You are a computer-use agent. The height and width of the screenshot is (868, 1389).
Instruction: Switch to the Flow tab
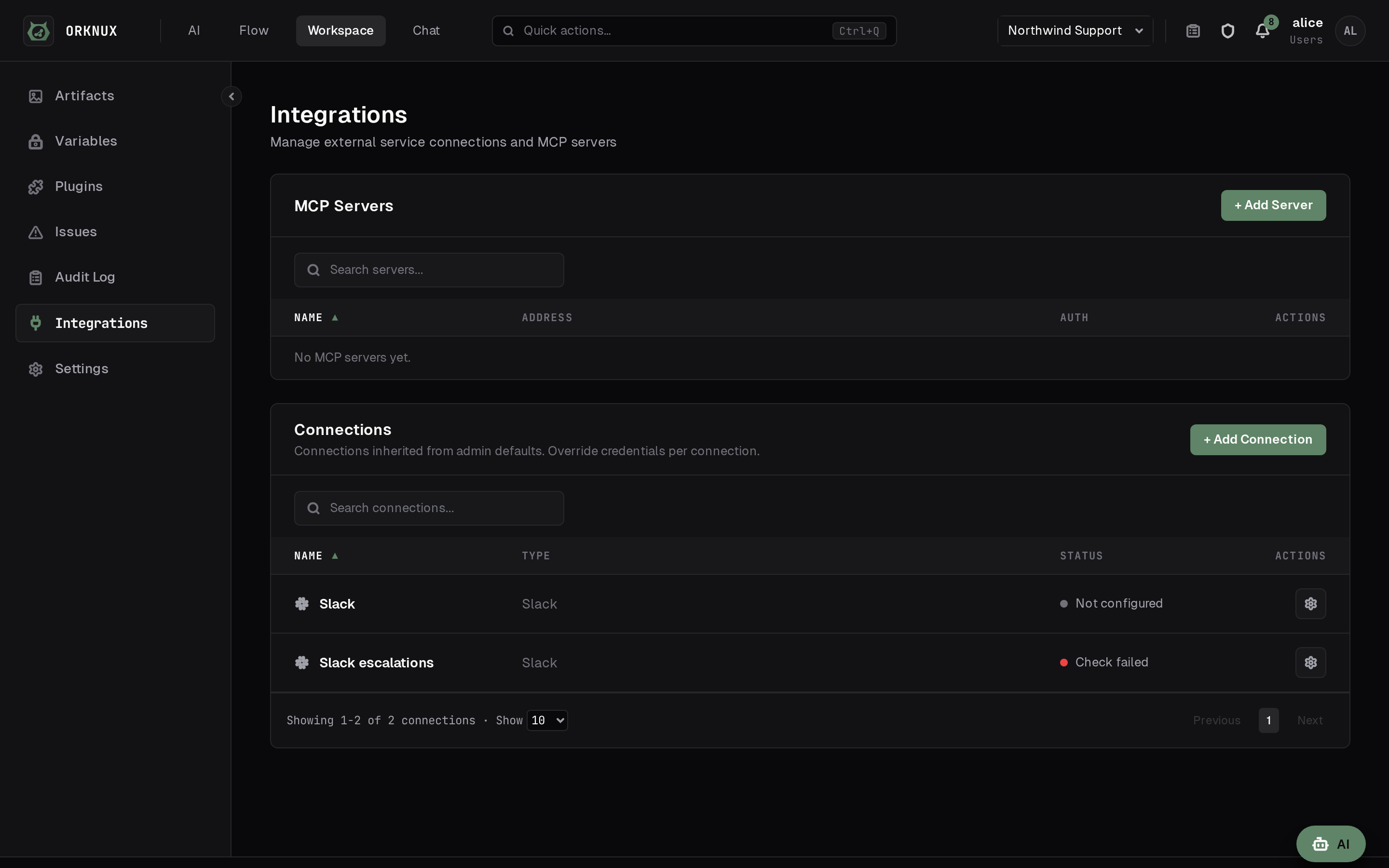[x=254, y=30]
